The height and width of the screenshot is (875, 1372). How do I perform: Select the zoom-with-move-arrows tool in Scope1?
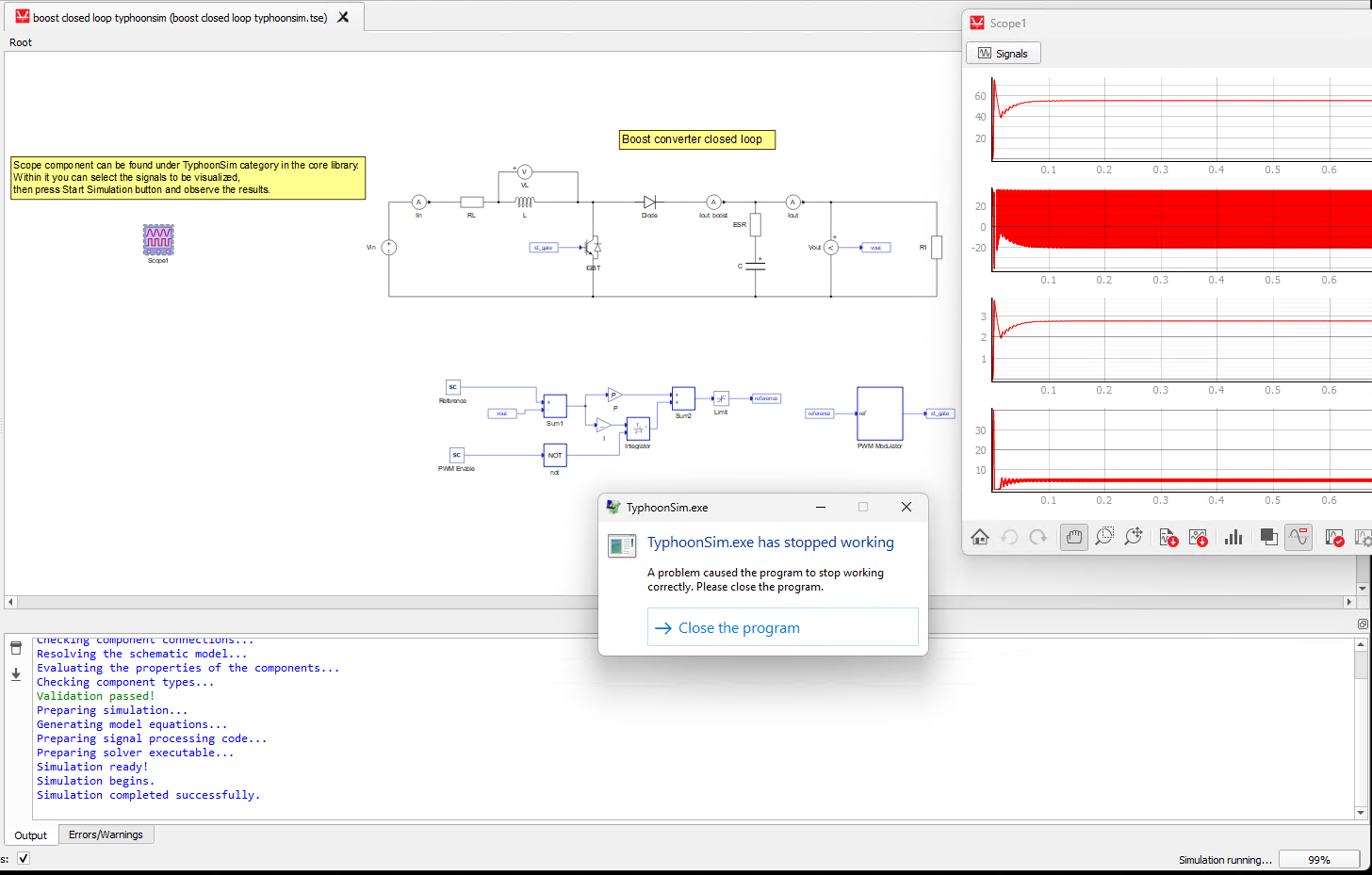[x=1134, y=537]
